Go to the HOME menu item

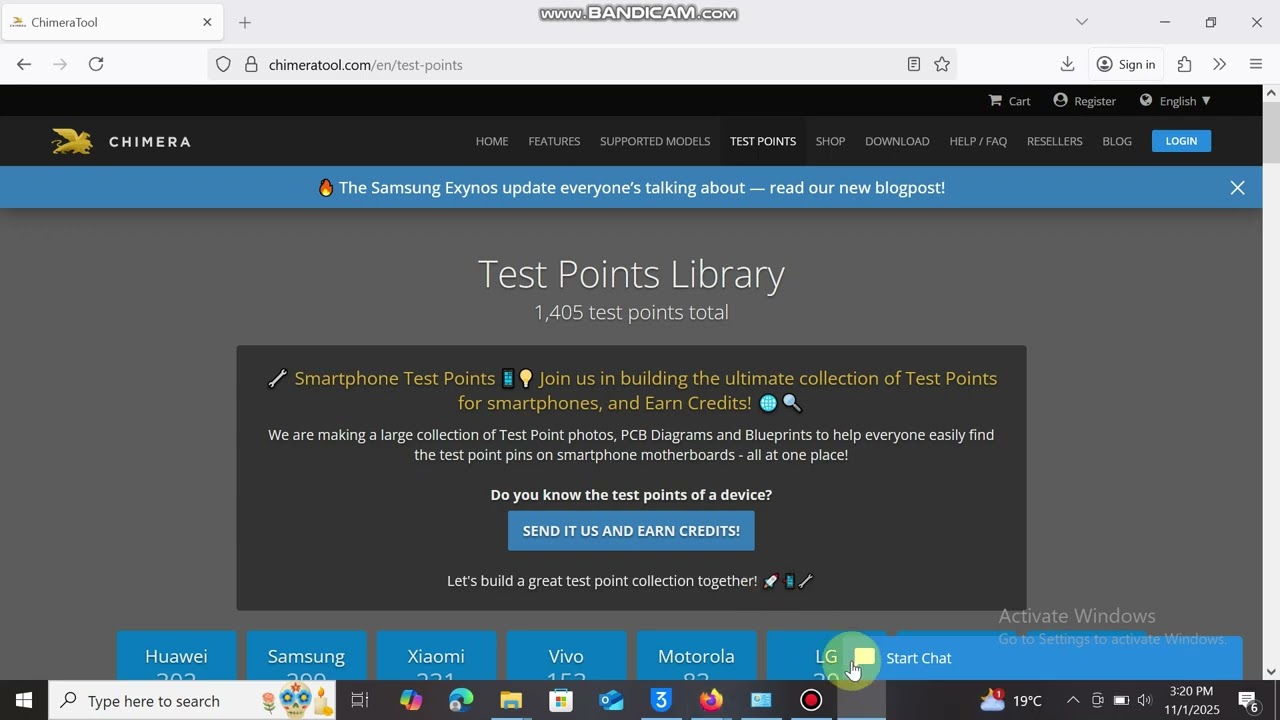(x=492, y=141)
